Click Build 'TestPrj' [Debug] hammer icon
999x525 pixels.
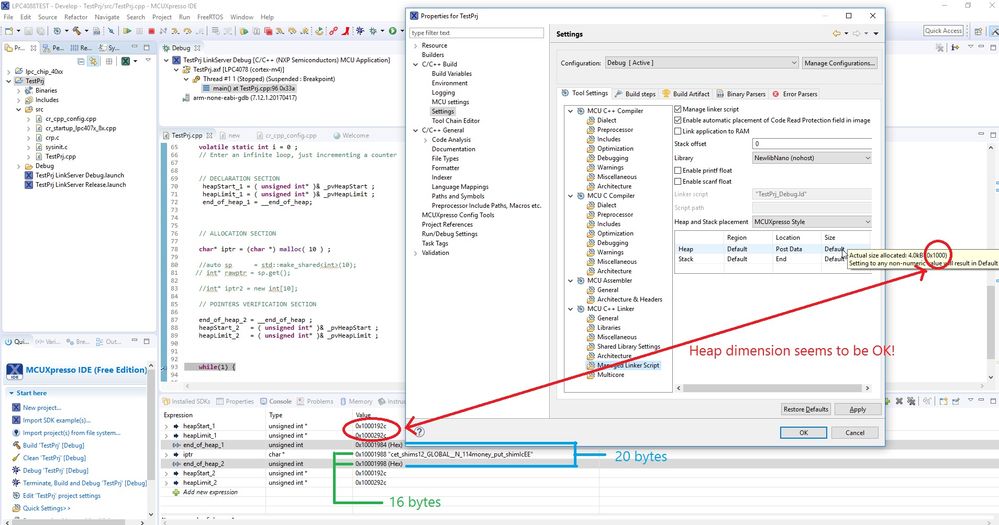[16, 445]
